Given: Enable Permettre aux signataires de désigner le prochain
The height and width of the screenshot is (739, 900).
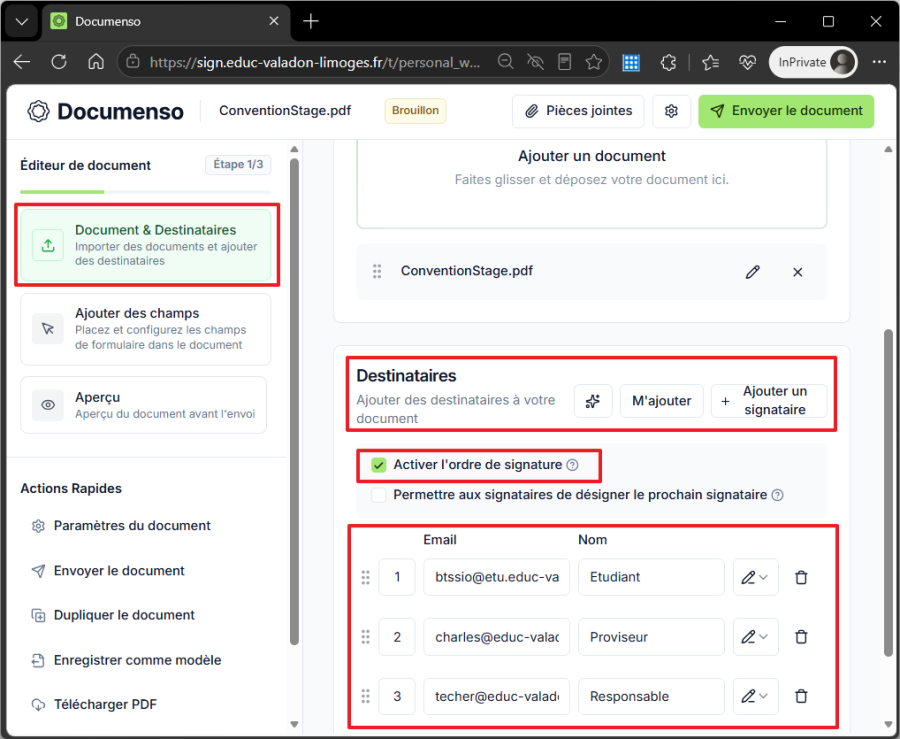Looking at the screenshot, I should coord(378,495).
